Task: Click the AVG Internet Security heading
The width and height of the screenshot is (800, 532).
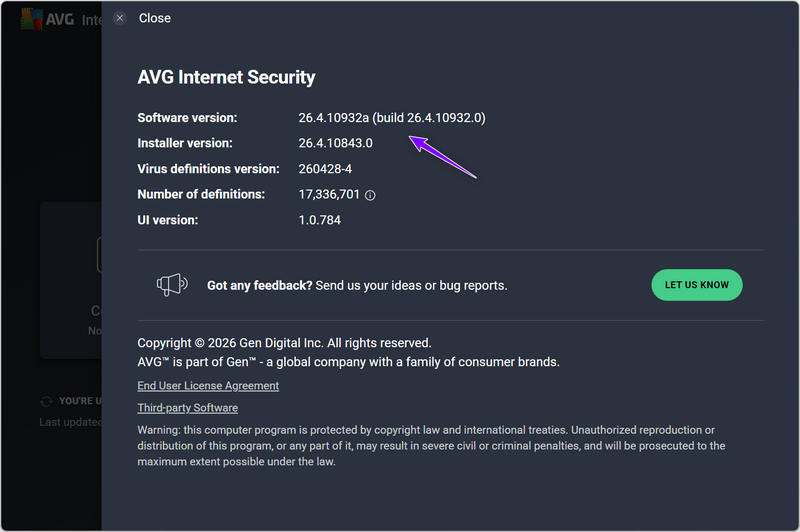Action: click(x=226, y=77)
